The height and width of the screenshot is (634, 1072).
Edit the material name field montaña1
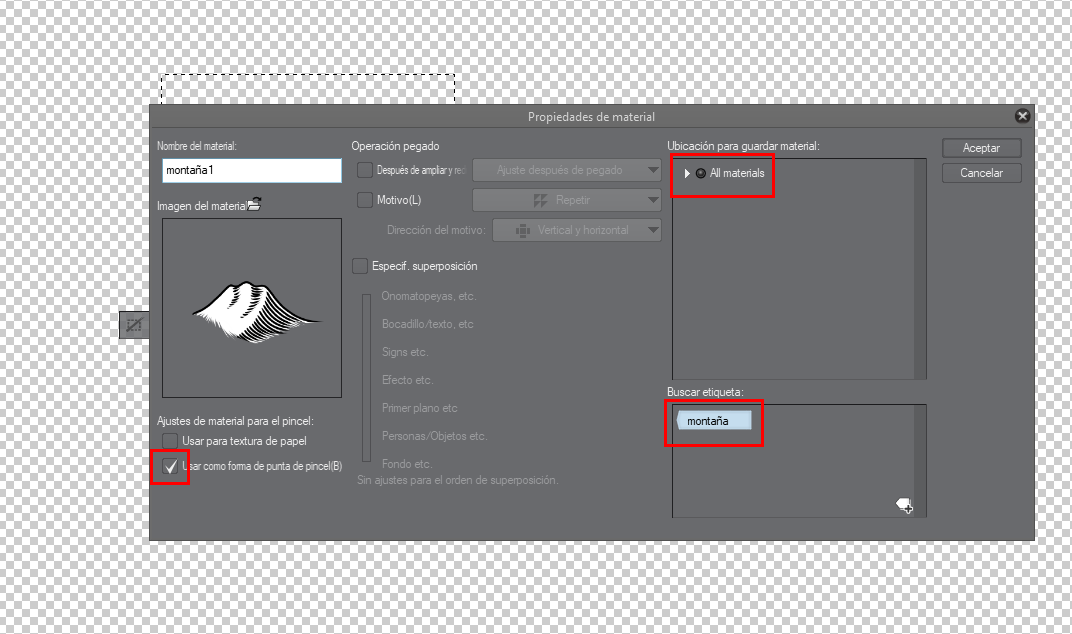[252, 170]
